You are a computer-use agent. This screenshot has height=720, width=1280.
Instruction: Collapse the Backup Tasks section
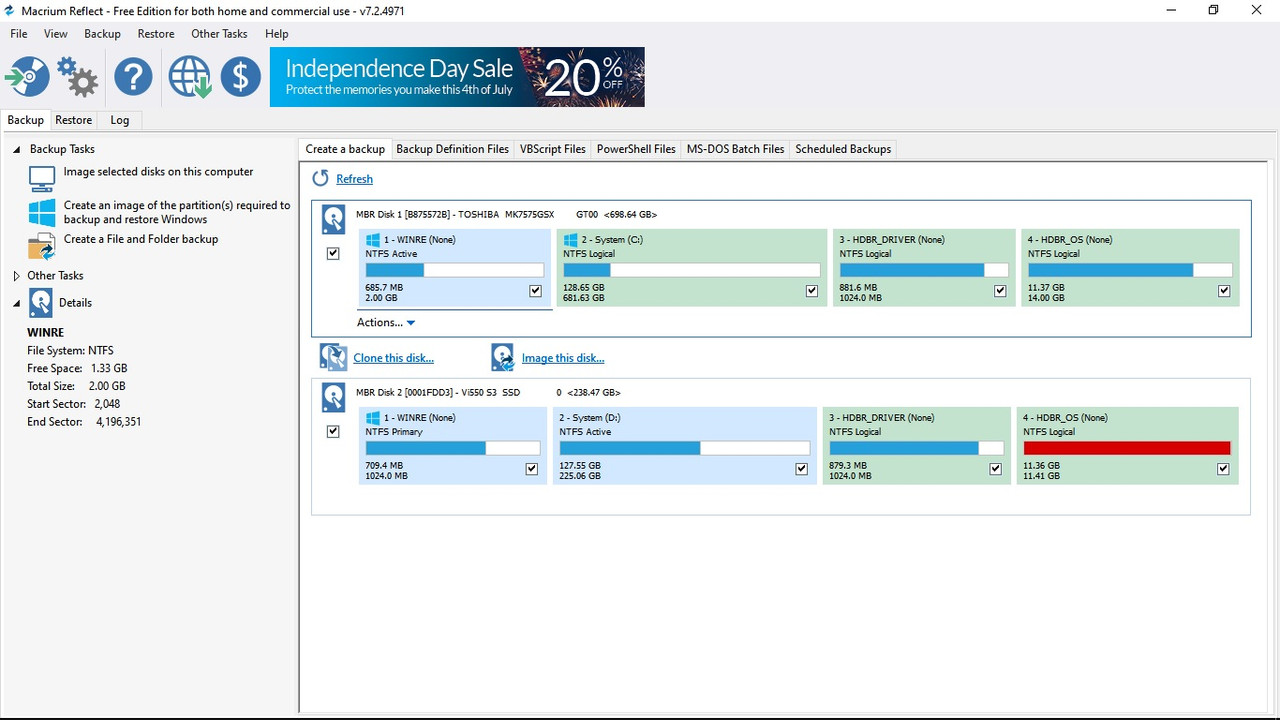(16, 149)
